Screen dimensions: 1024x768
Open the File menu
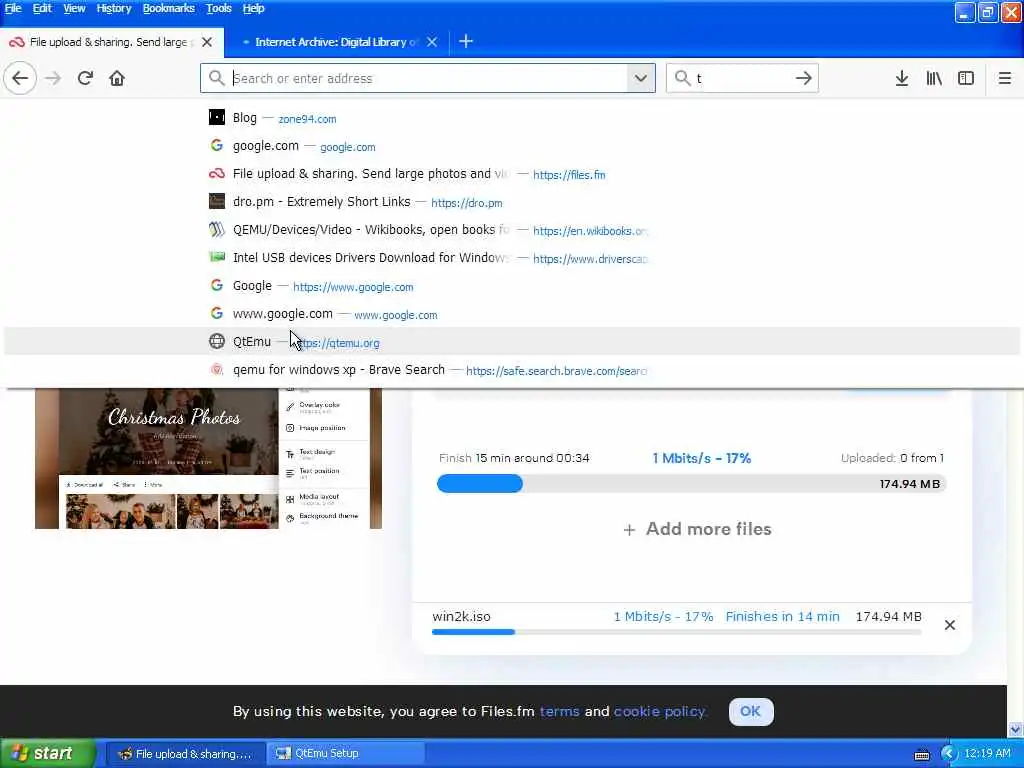[13, 8]
